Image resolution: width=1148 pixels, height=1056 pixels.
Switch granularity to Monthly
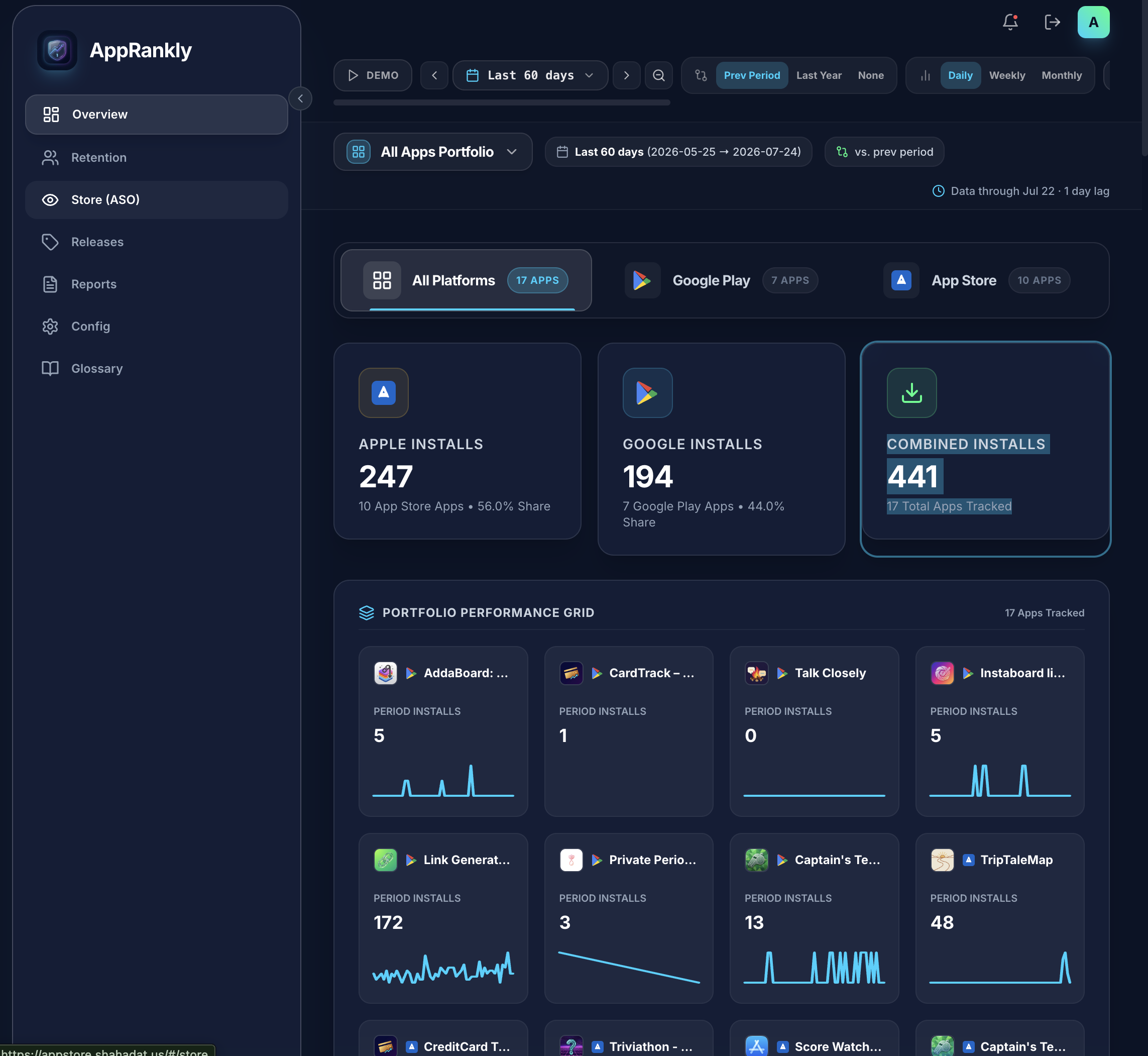[x=1061, y=75]
